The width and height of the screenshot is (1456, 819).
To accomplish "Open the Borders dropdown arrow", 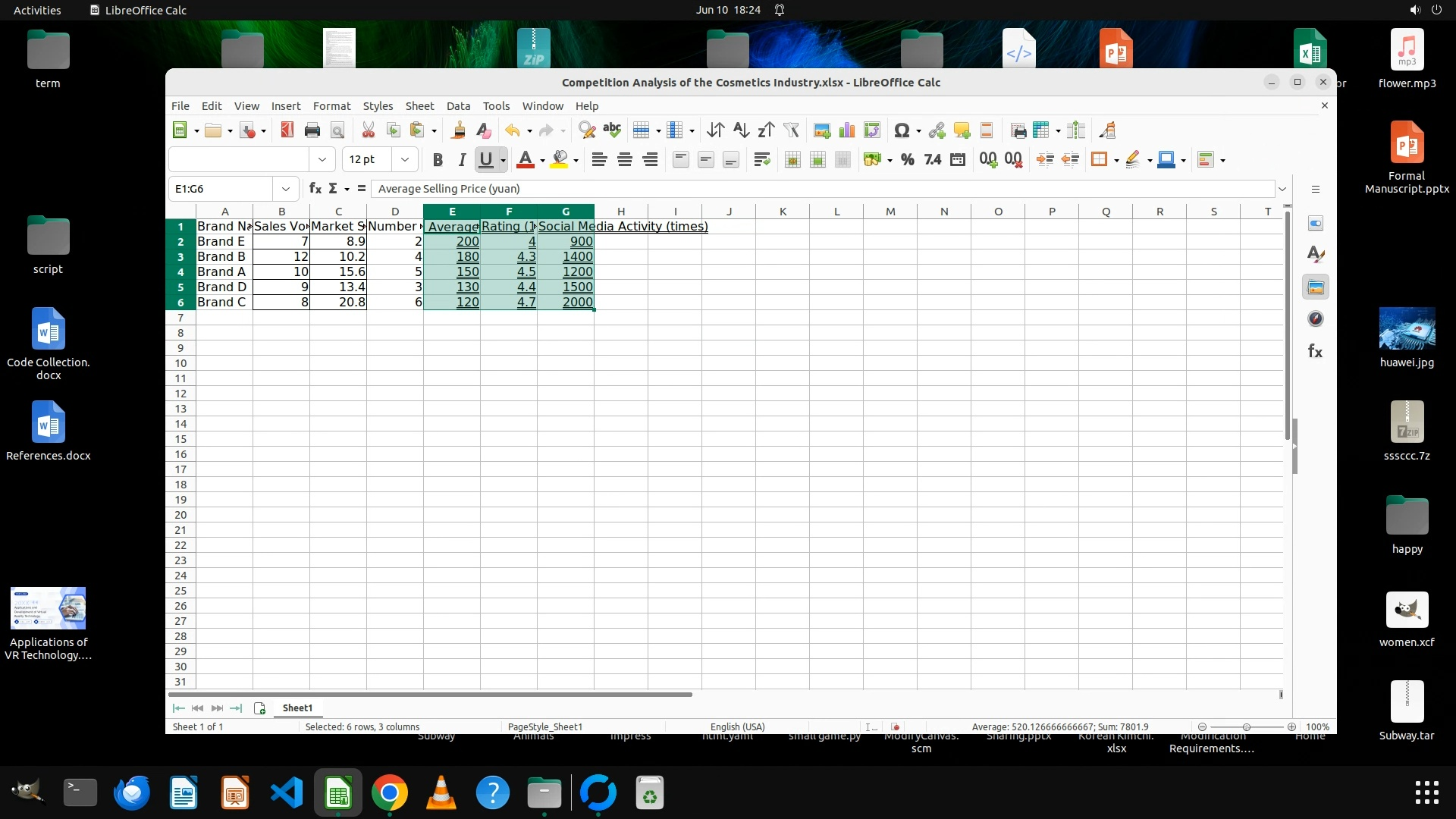I will coord(1116,160).
